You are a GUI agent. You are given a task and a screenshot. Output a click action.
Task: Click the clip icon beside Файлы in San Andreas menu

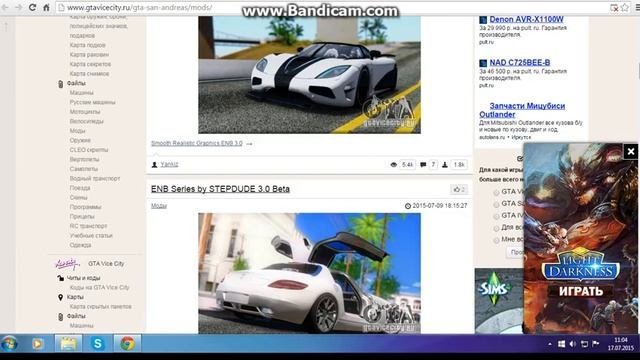[x=60, y=84]
